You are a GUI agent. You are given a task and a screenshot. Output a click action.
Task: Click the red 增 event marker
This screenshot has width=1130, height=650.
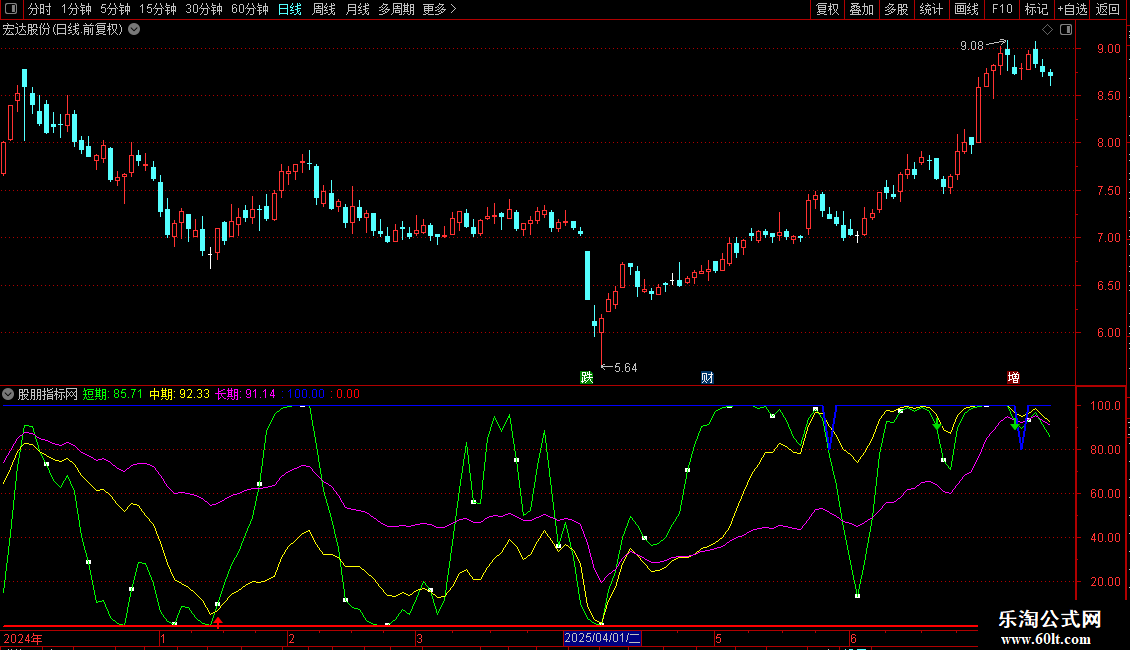[1013, 377]
